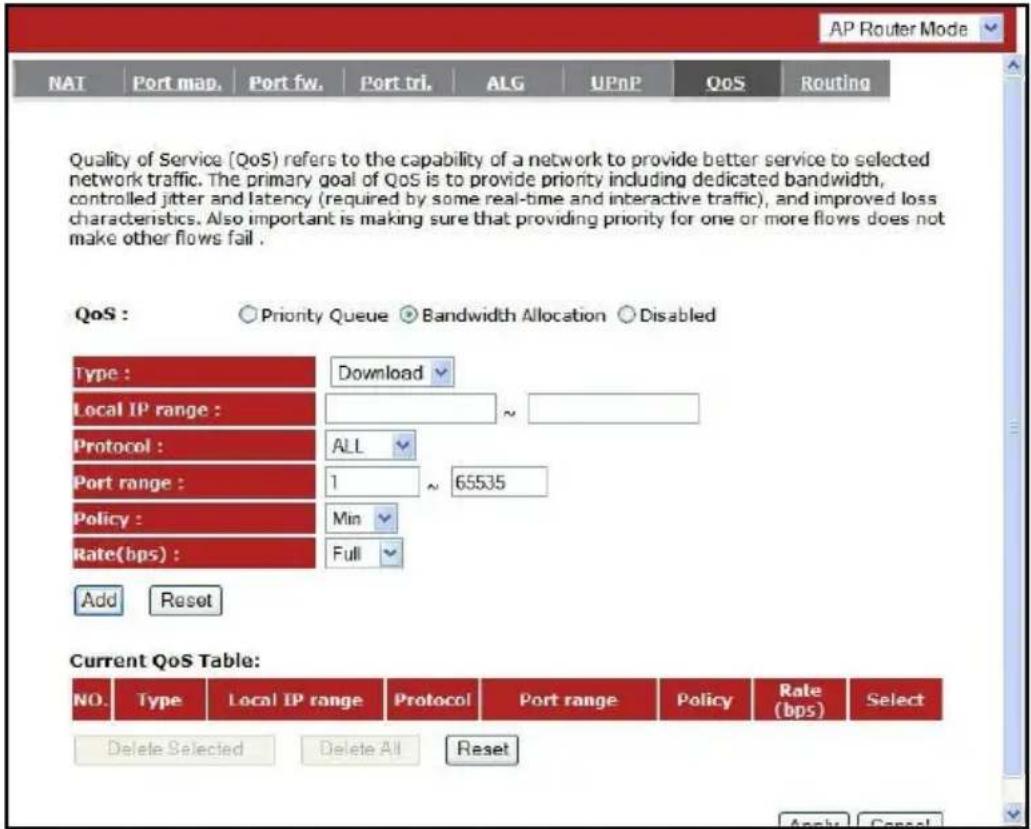Image resolution: width=1031 pixels, height=829 pixels.
Task: Click the Rate (bps) table column header
Action: point(800,700)
